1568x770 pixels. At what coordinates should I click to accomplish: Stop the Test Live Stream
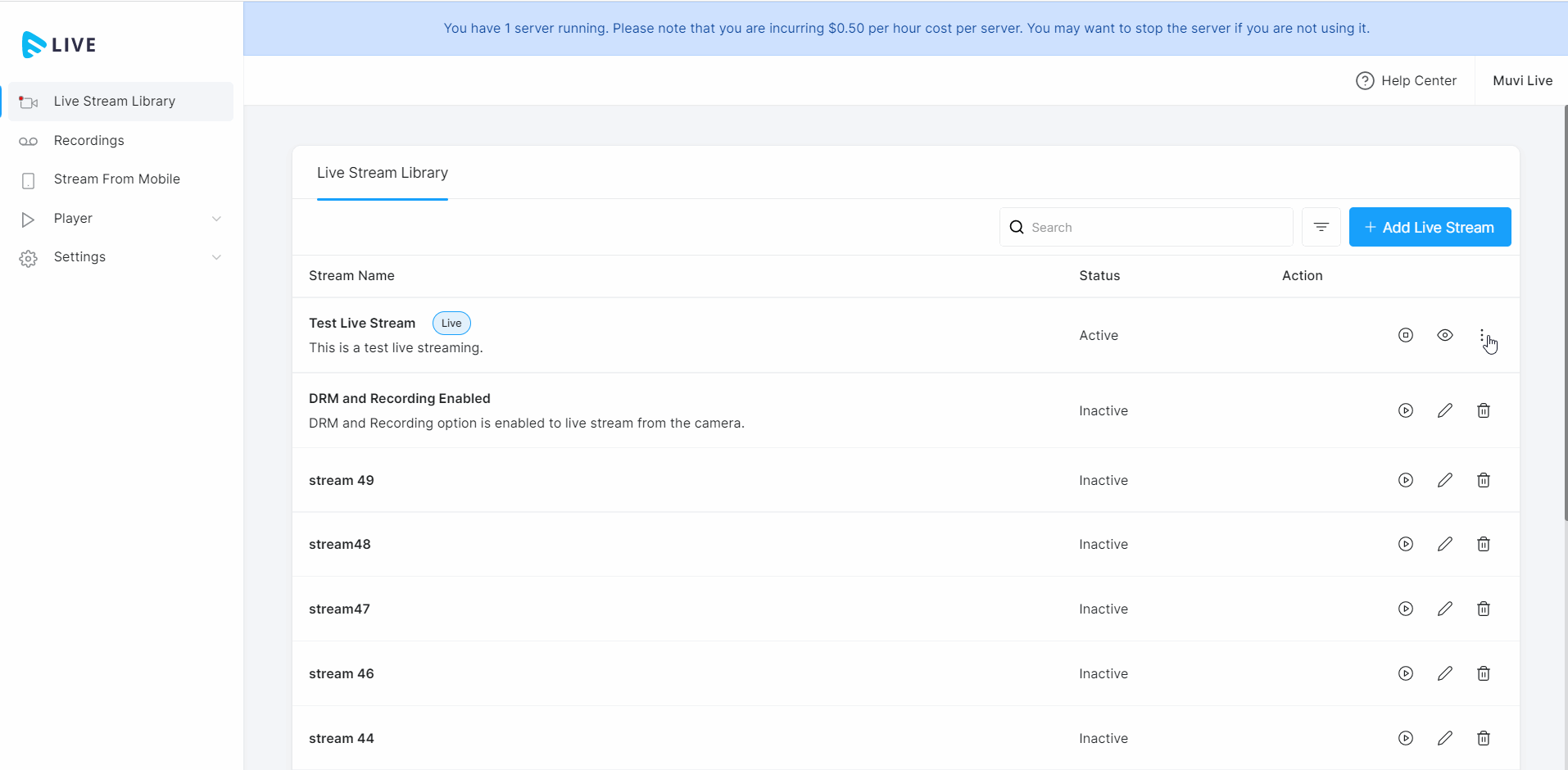(x=1405, y=335)
